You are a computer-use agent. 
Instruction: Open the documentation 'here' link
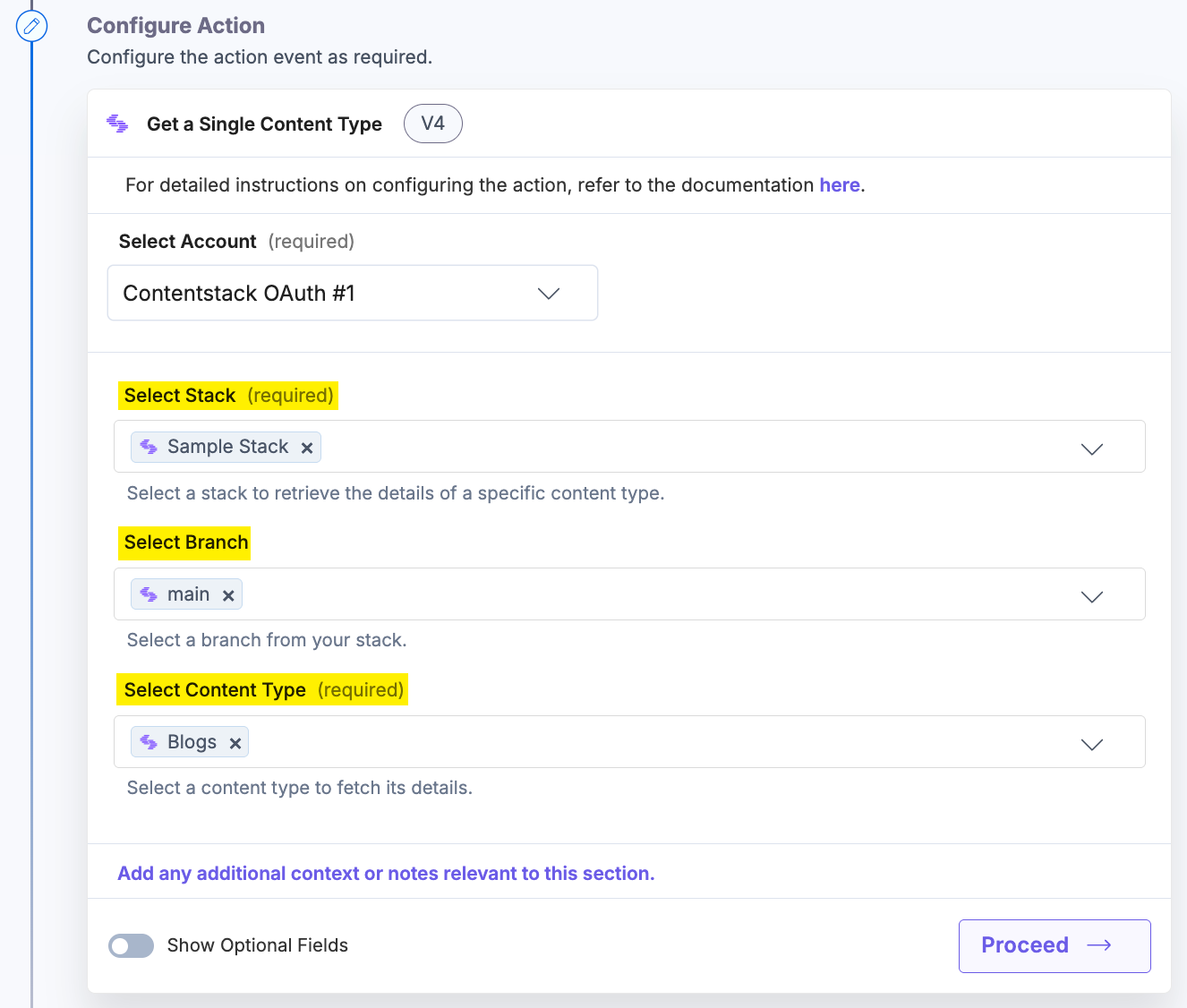[x=839, y=185]
